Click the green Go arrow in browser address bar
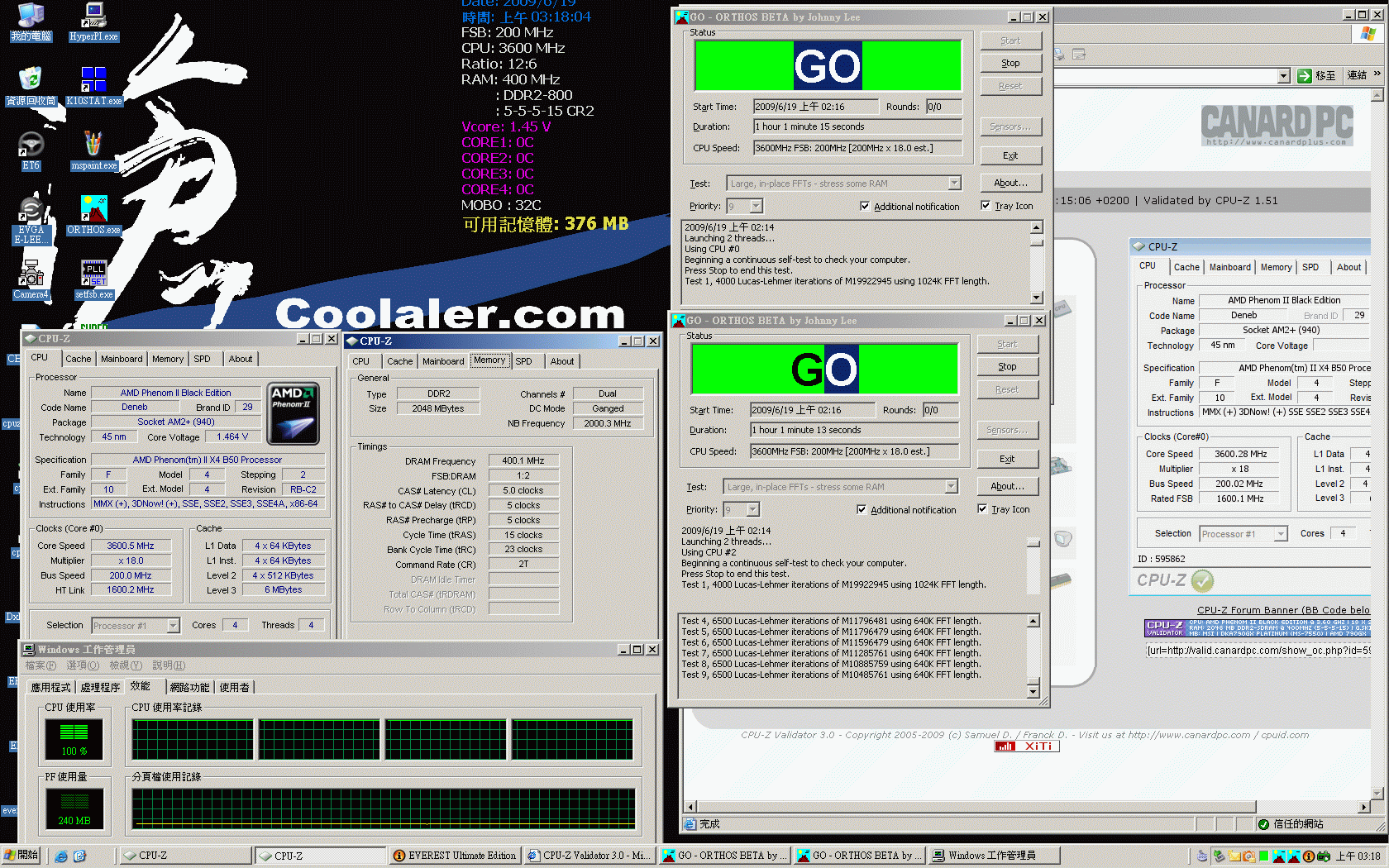This screenshot has height=868, width=1389. [1305, 76]
